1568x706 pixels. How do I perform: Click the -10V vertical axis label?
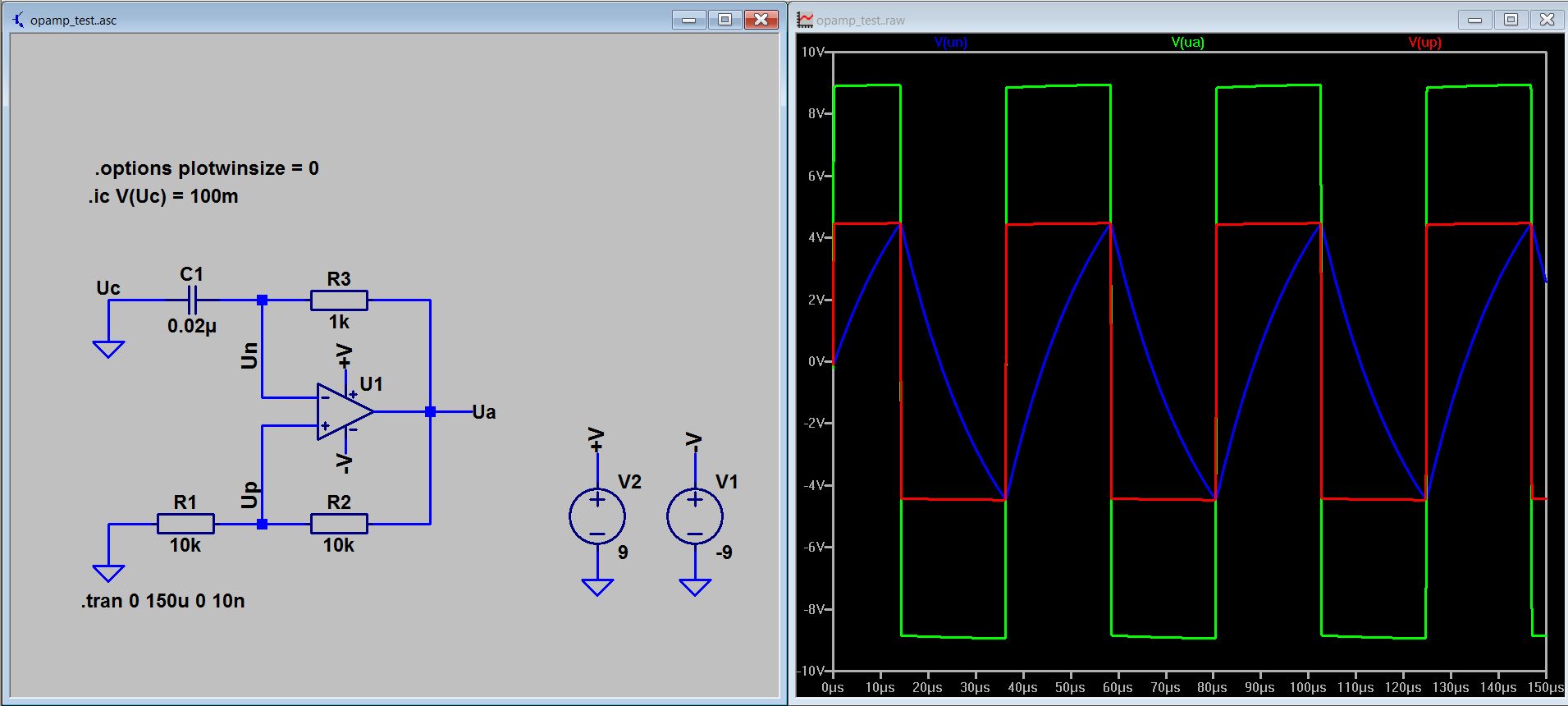[x=811, y=671]
